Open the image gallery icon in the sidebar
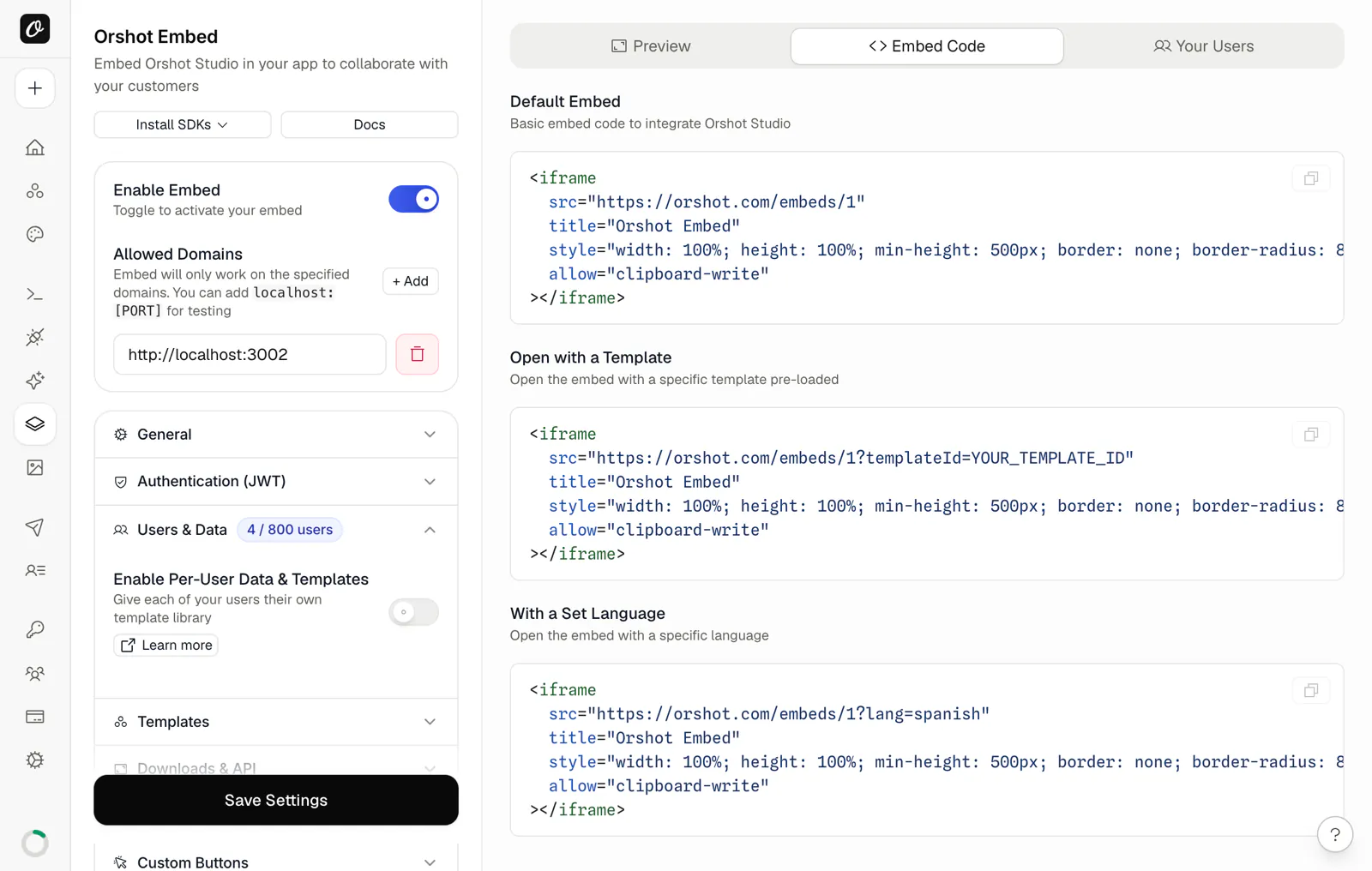 tap(35, 467)
